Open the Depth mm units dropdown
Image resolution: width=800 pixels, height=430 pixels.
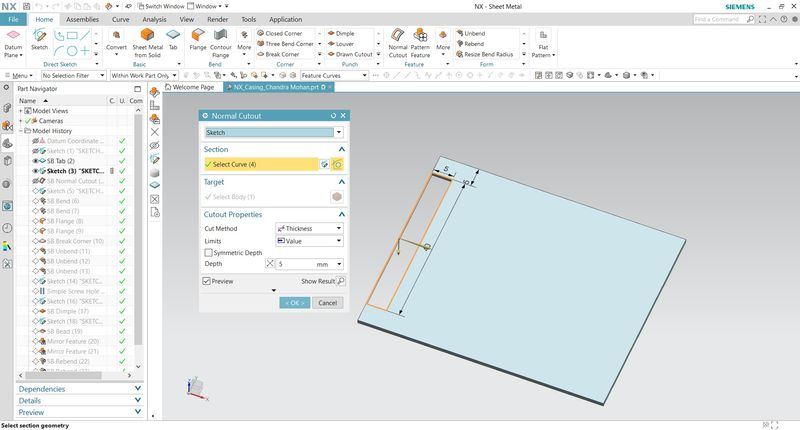click(339, 264)
